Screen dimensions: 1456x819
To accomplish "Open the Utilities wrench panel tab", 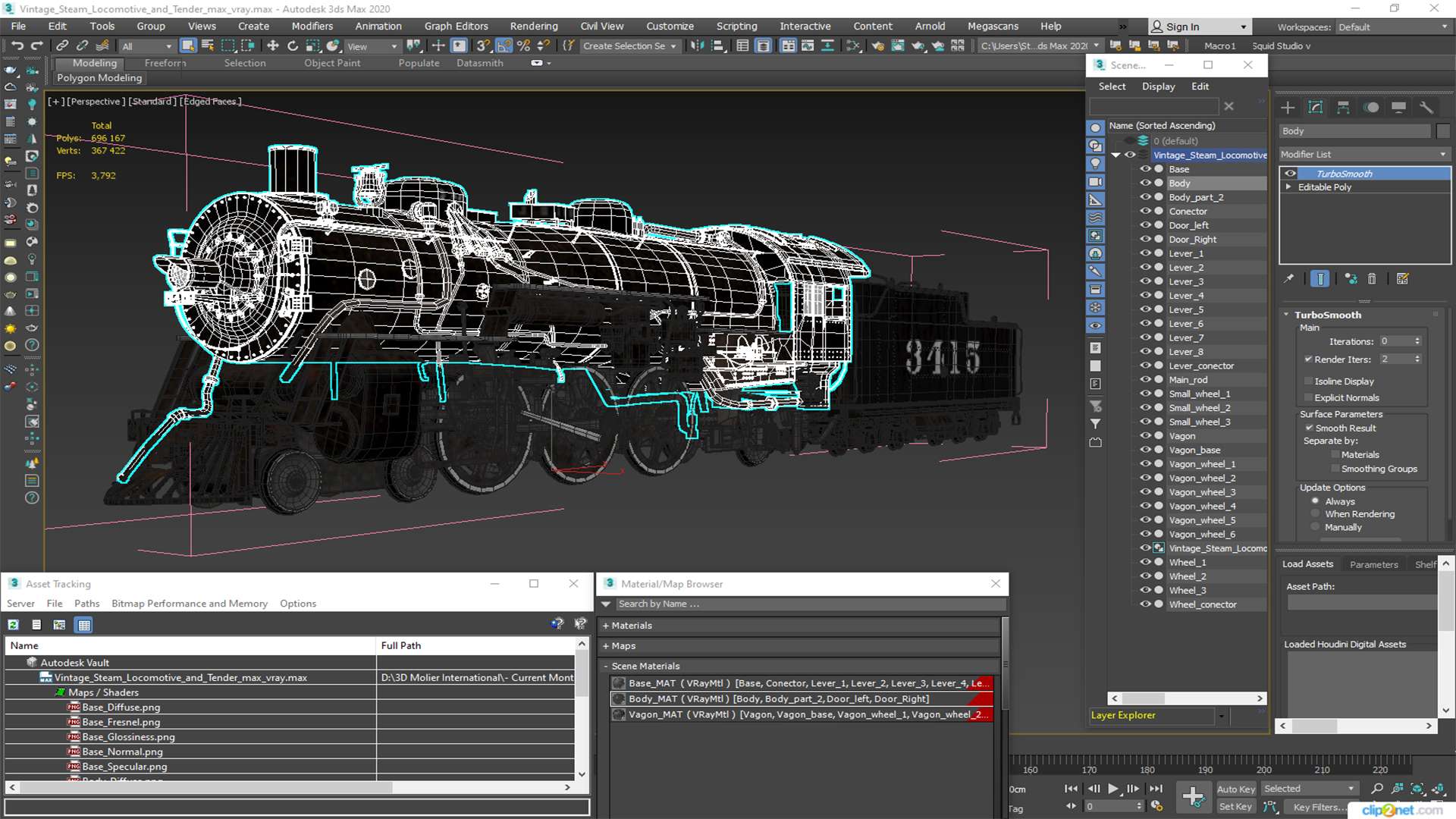I will coord(1426,108).
